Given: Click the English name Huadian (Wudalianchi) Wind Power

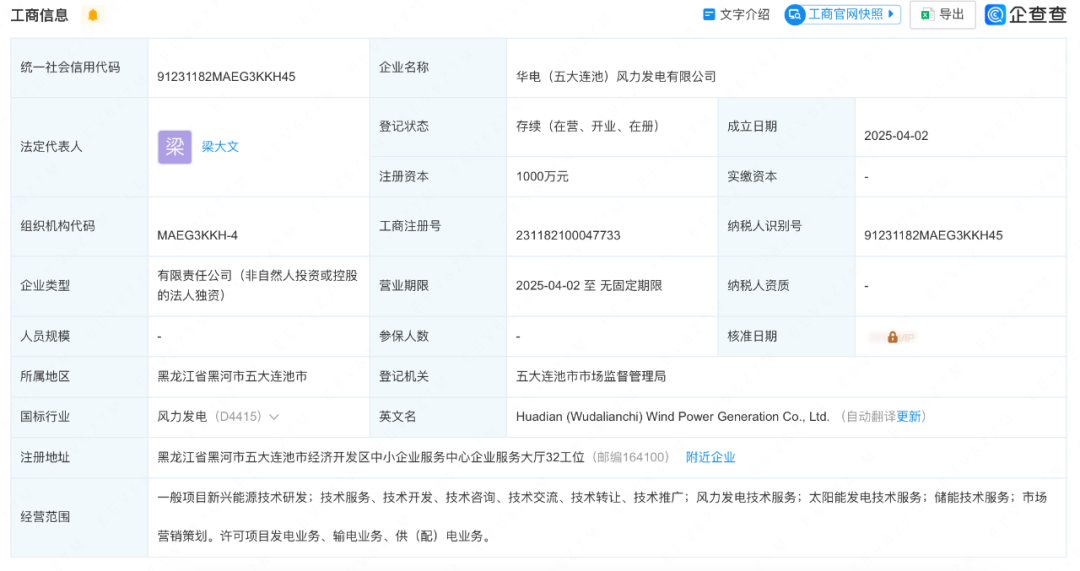Looking at the screenshot, I should click(672, 417).
